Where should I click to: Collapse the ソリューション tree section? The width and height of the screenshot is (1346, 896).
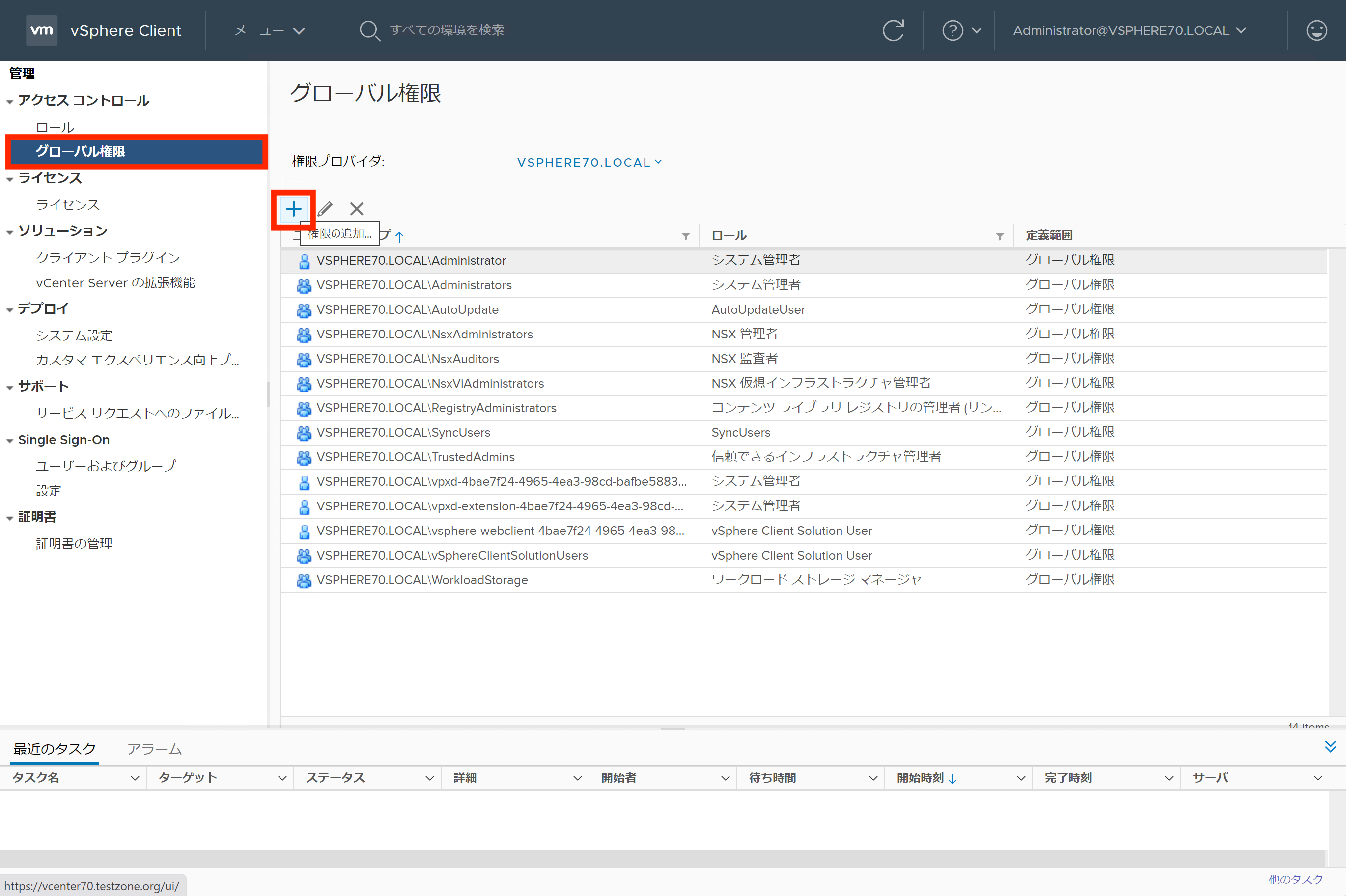tap(10, 232)
